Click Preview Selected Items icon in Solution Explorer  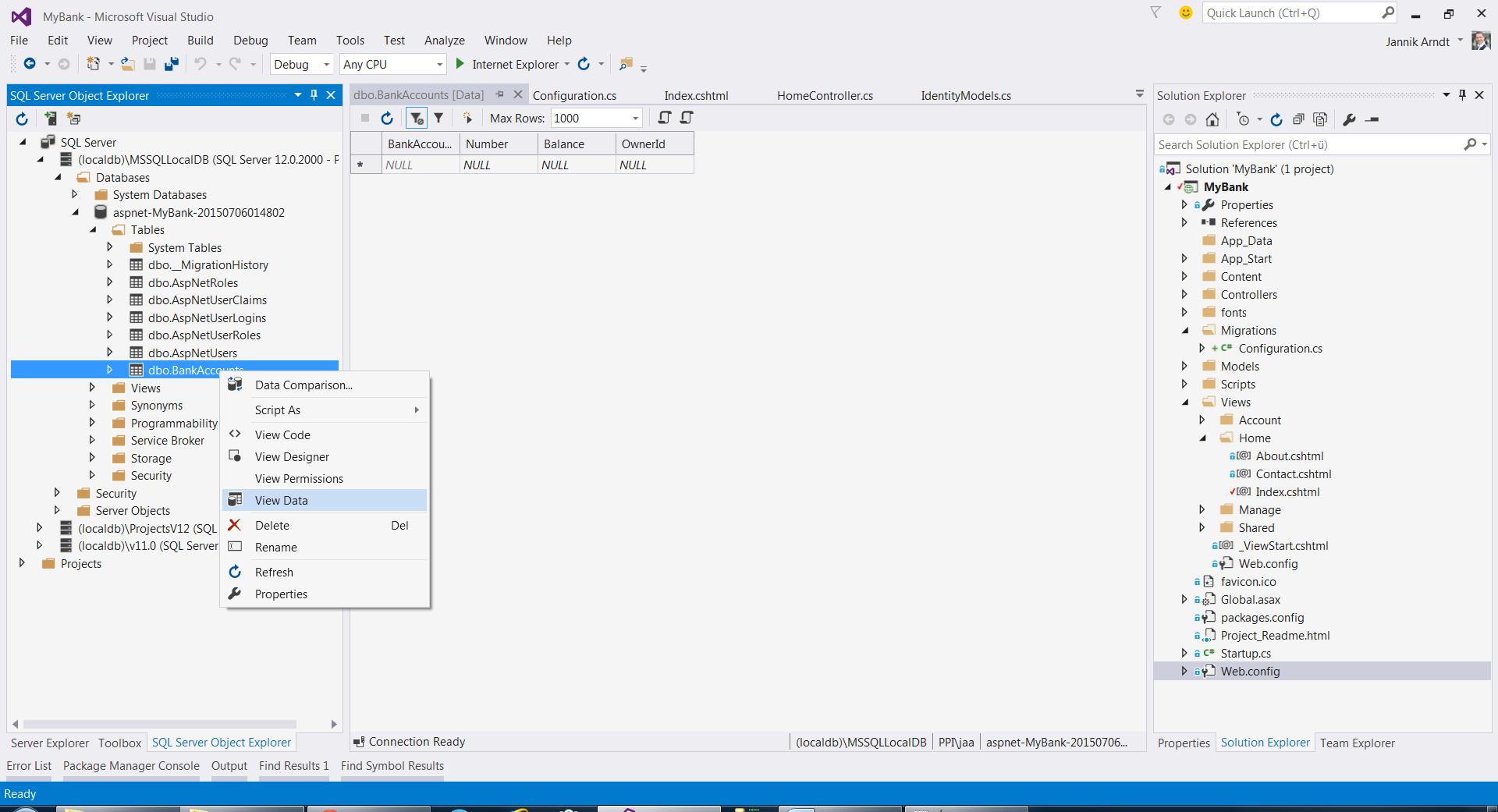click(x=1372, y=119)
